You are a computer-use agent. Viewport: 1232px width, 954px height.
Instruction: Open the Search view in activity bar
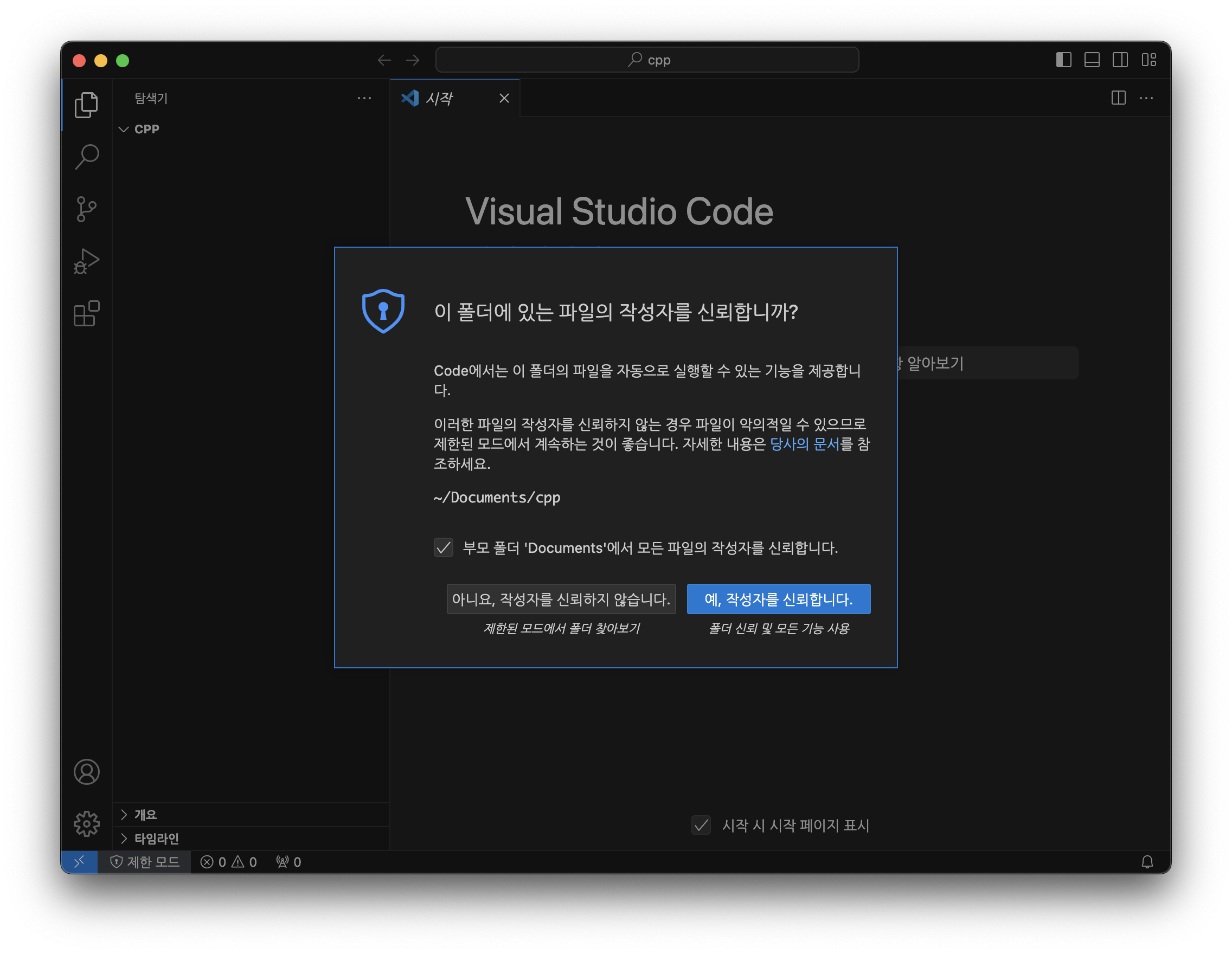[x=86, y=157]
